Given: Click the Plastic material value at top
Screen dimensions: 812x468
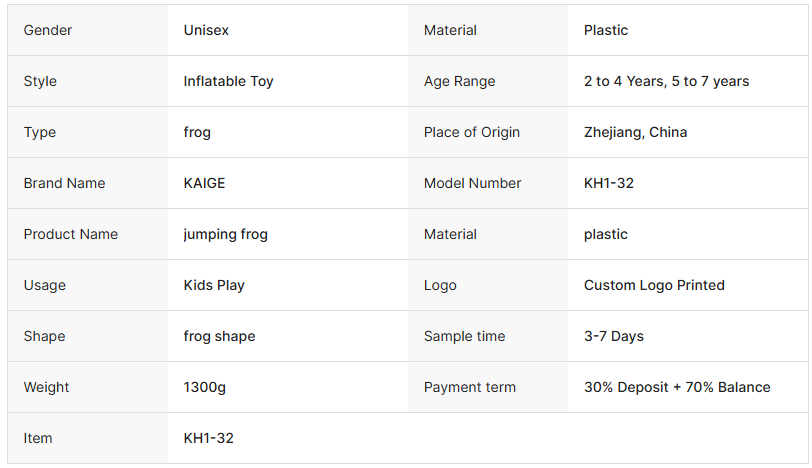Looking at the screenshot, I should tap(606, 30).
